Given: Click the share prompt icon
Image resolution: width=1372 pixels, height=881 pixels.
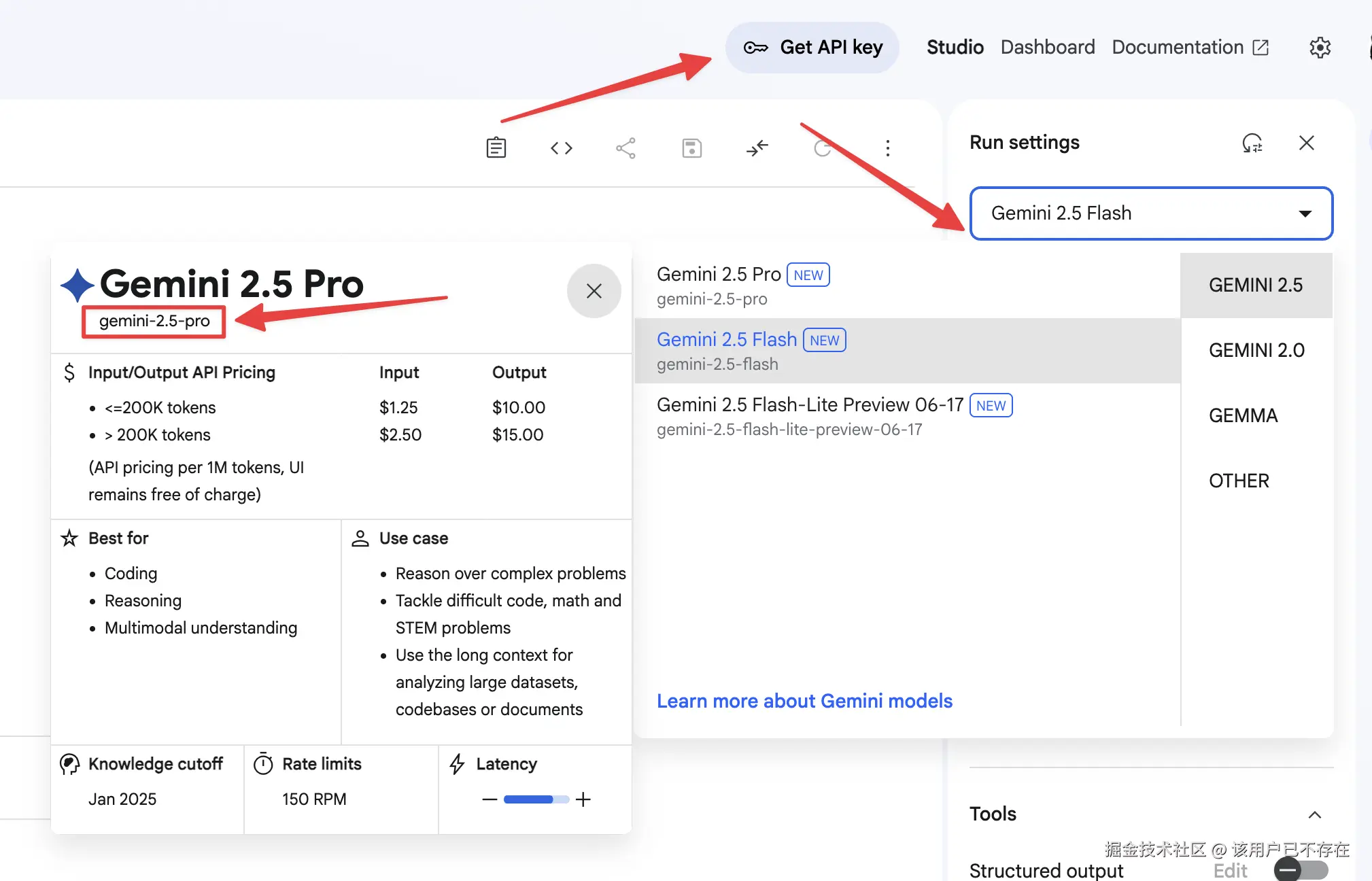Looking at the screenshot, I should (x=625, y=148).
